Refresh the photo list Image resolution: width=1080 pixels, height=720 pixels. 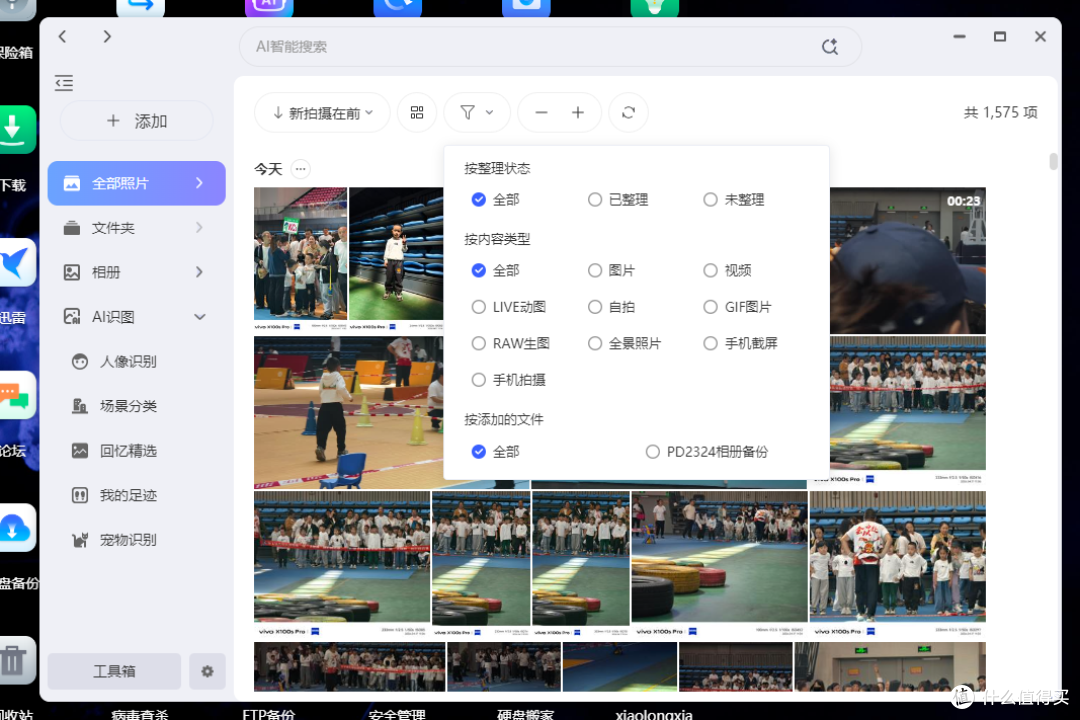point(628,113)
